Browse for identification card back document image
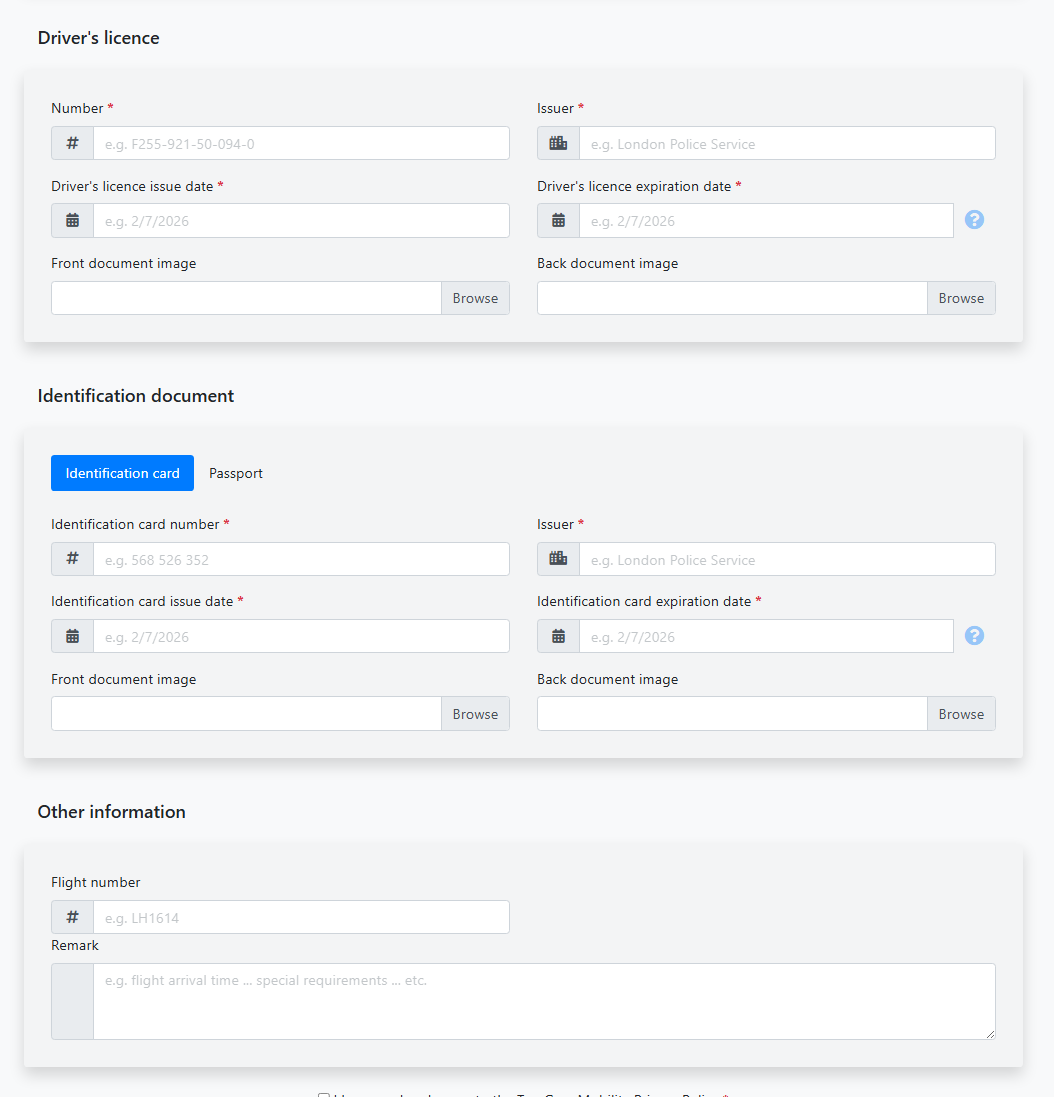 tap(961, 714)
